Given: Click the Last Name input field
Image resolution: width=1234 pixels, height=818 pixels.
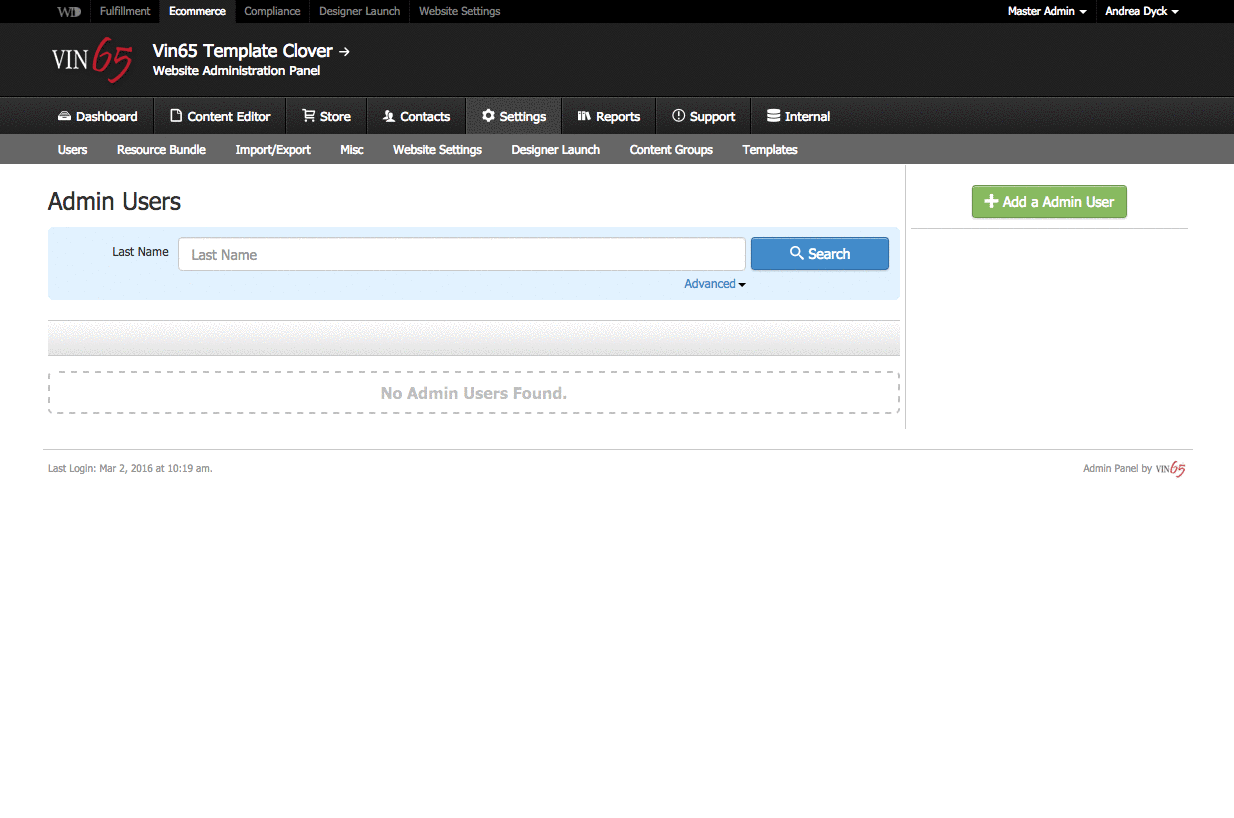Looking at the screenshot, I should [461, 254].
